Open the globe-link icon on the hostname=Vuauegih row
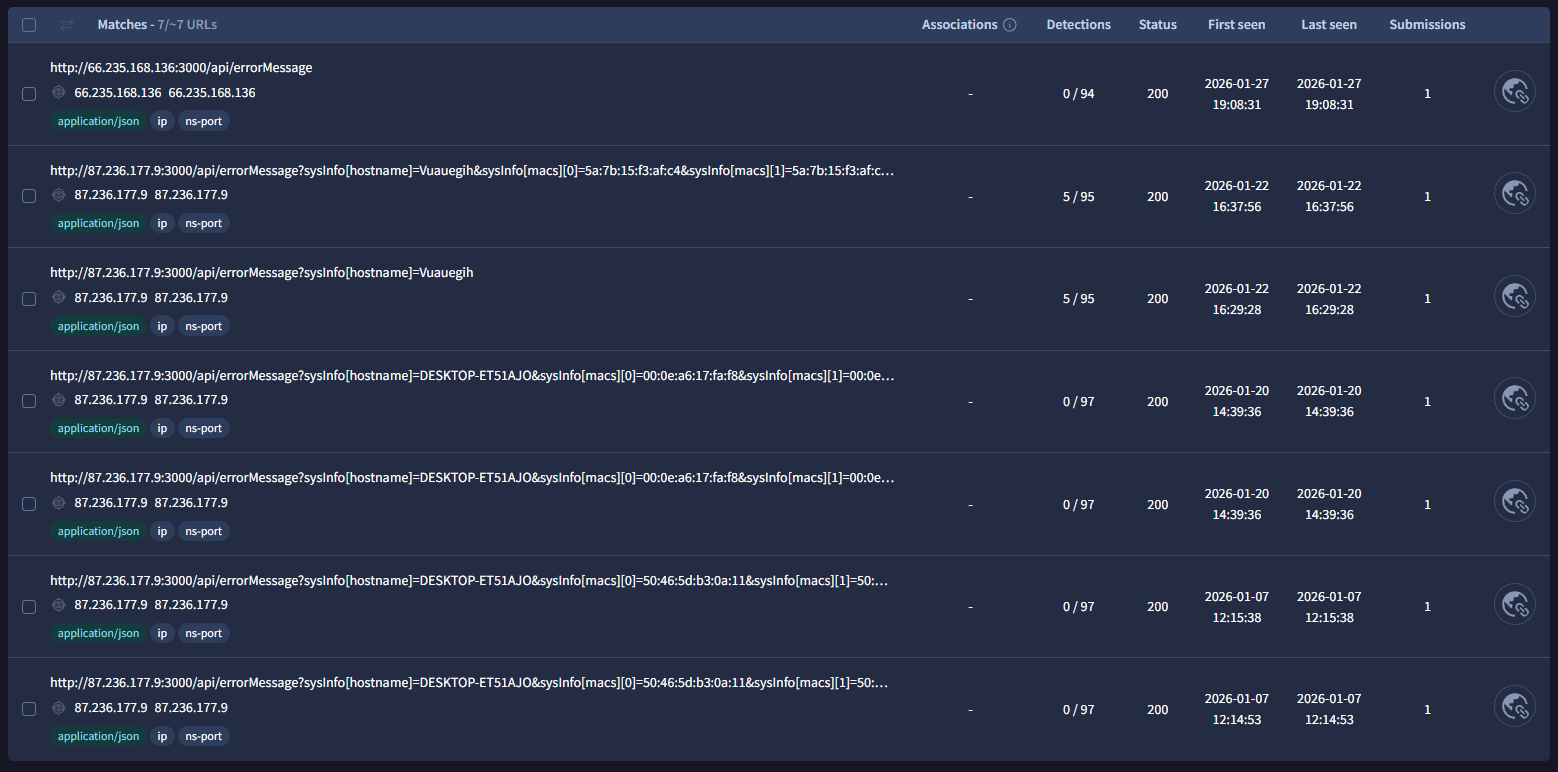The width and height of the screenshot is (1558, 772). 1514,296
